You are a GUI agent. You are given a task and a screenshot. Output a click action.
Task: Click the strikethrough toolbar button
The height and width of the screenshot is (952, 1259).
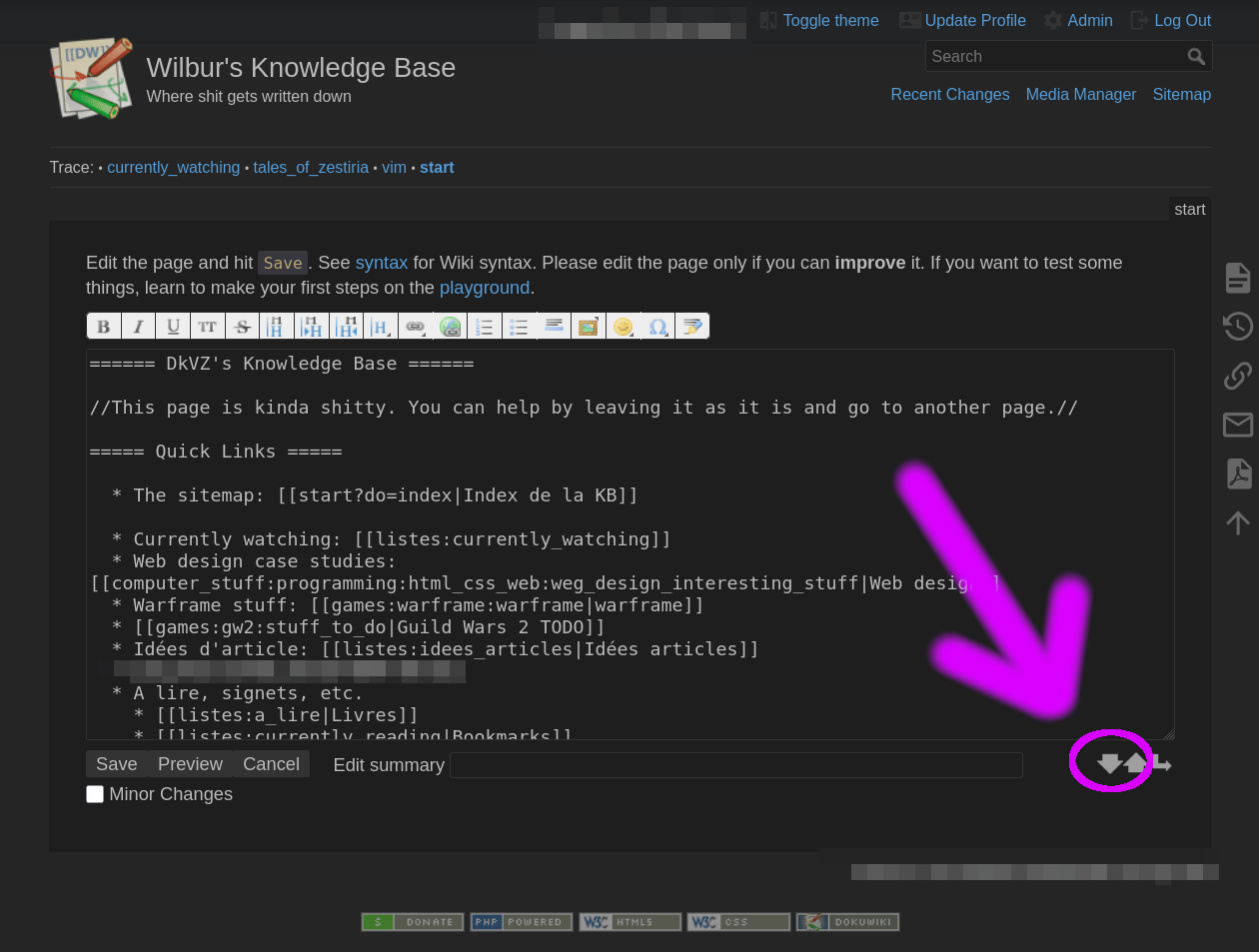click(x=242, y=327)
